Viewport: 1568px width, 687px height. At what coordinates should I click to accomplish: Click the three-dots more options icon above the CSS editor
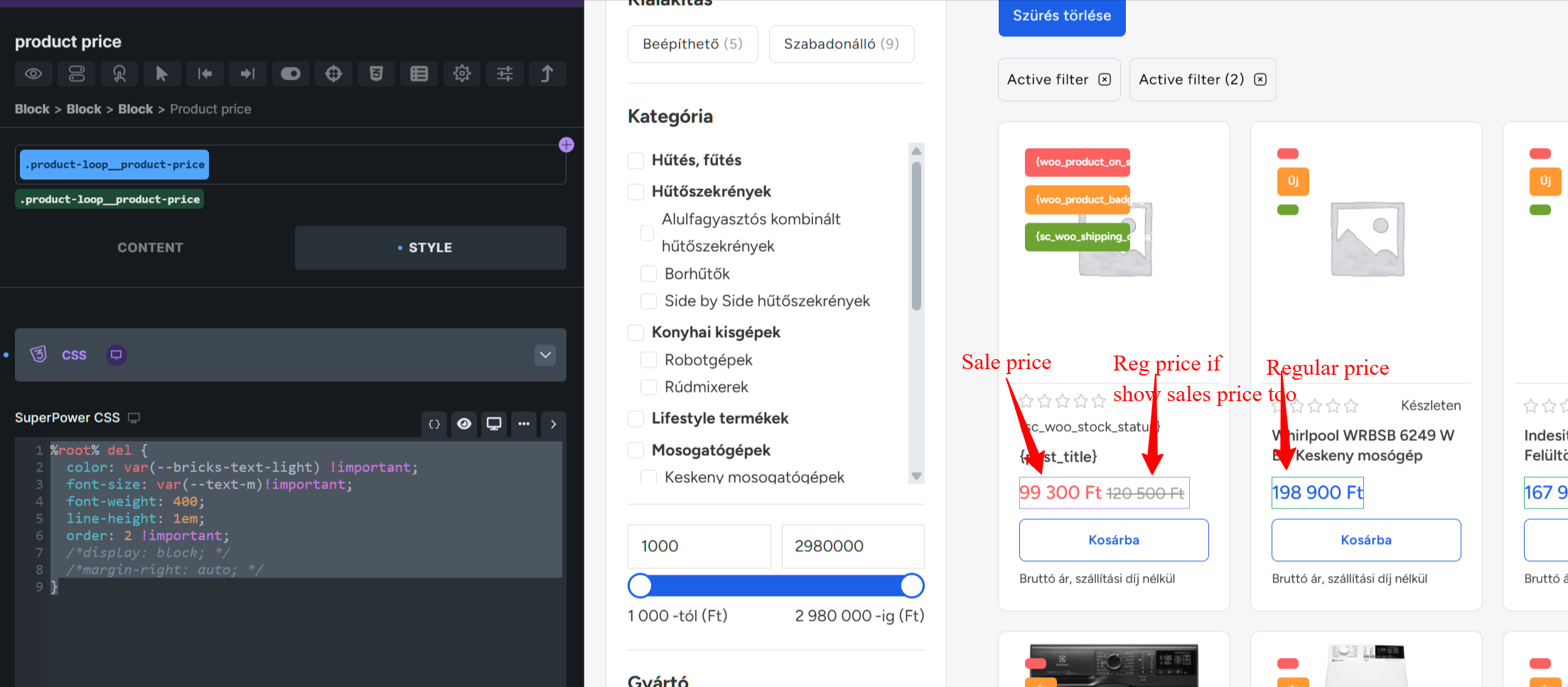524,424
